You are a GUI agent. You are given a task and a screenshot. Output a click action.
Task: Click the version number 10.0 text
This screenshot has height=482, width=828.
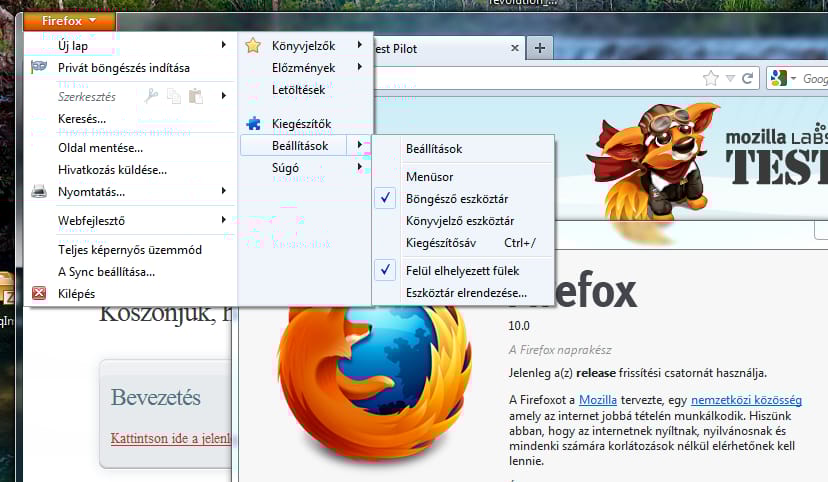(519, 326)
